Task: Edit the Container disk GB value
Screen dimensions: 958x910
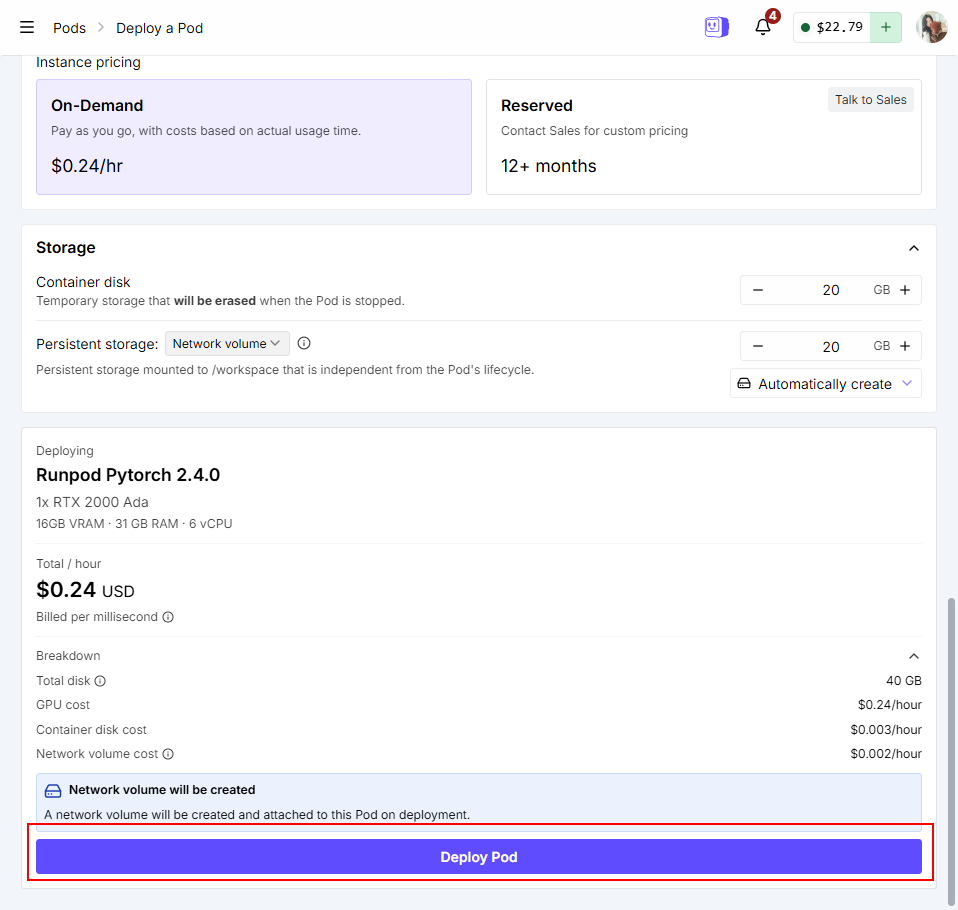Action: click(x=830, y=290)
